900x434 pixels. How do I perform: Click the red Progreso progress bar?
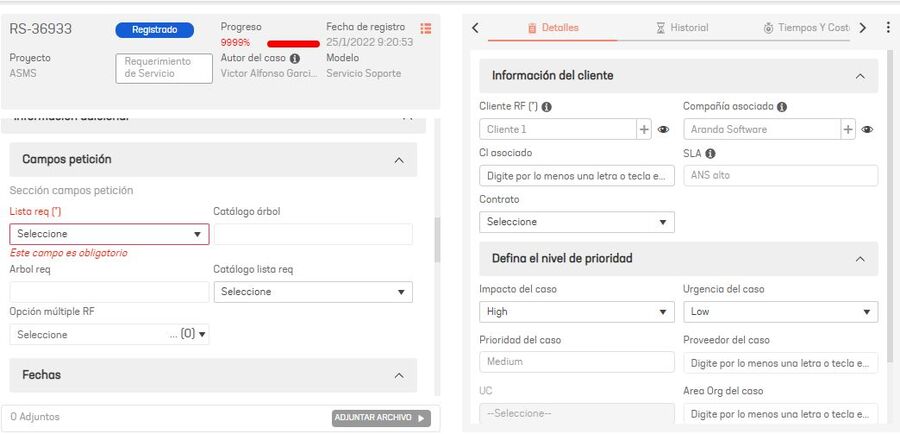click(293, 44)
